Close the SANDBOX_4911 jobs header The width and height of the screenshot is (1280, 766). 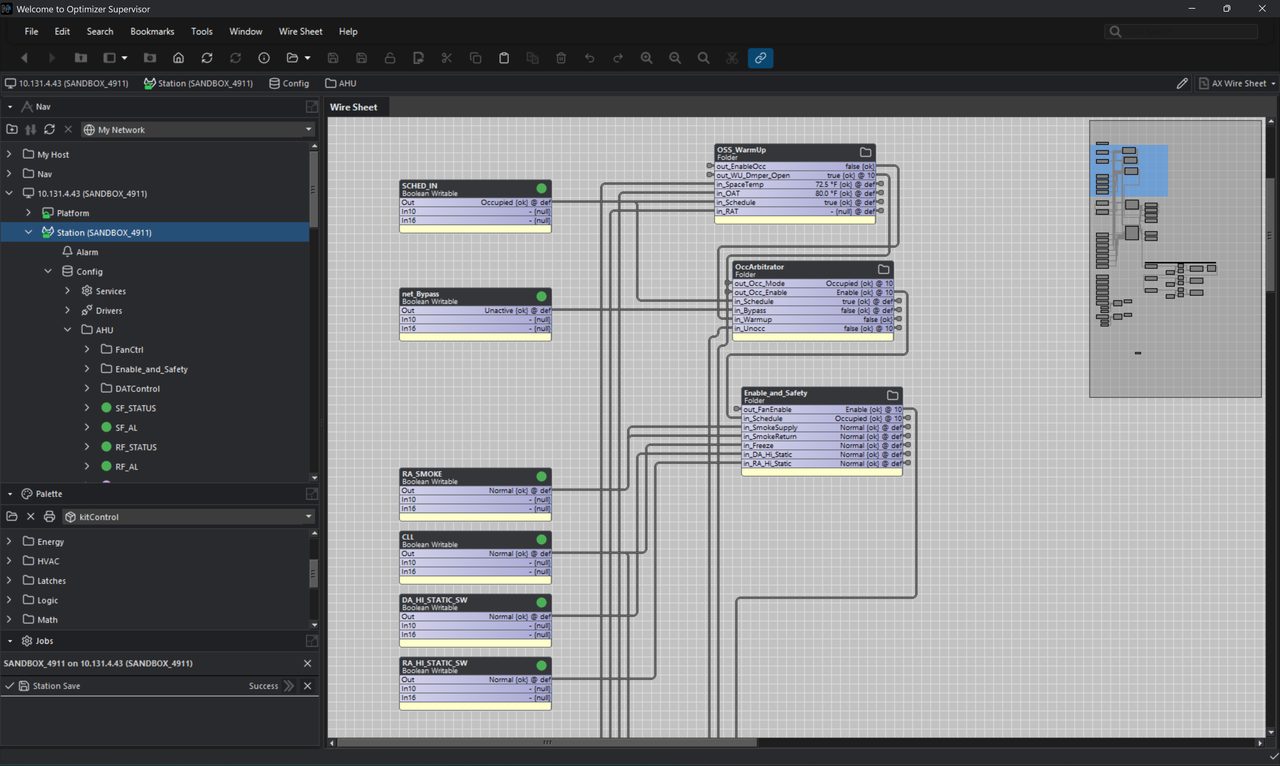pos(307,663)
